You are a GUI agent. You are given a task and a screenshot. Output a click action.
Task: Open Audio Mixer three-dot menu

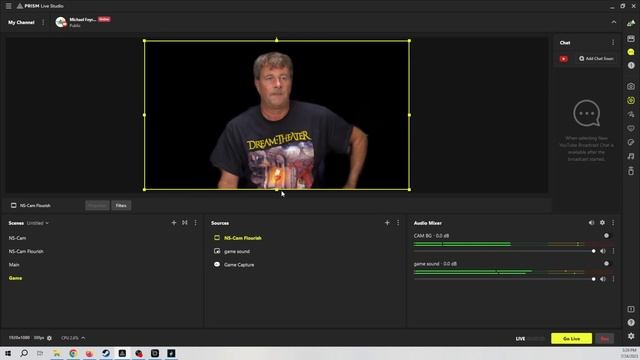613,223
